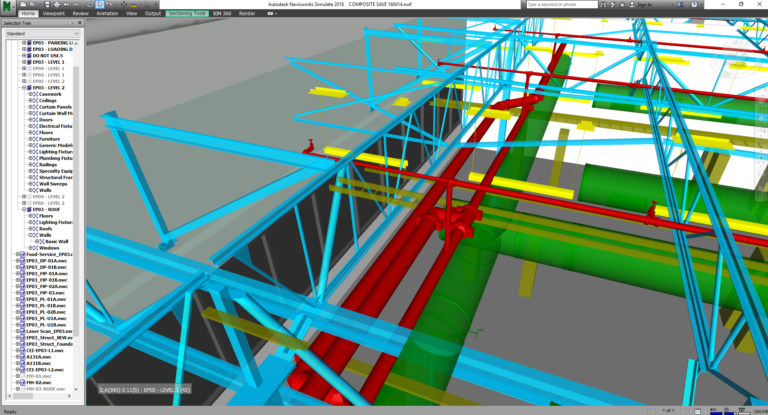Click the New file icon in quick access toolbar
The width and height of the screenshot is (768, 415).
(x=23, y=4)
